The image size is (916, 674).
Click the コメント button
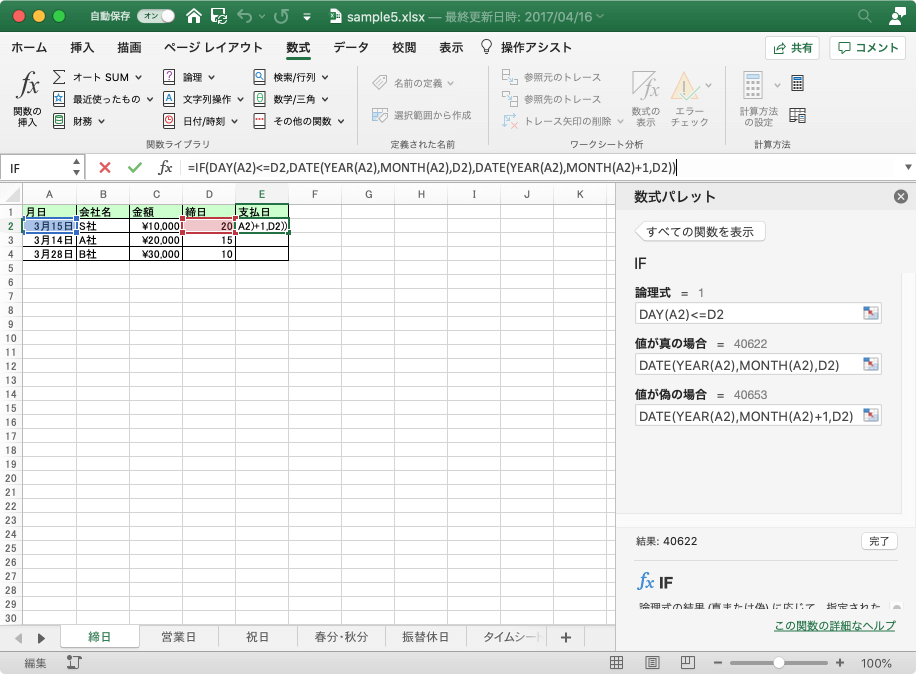click(868, 48)
